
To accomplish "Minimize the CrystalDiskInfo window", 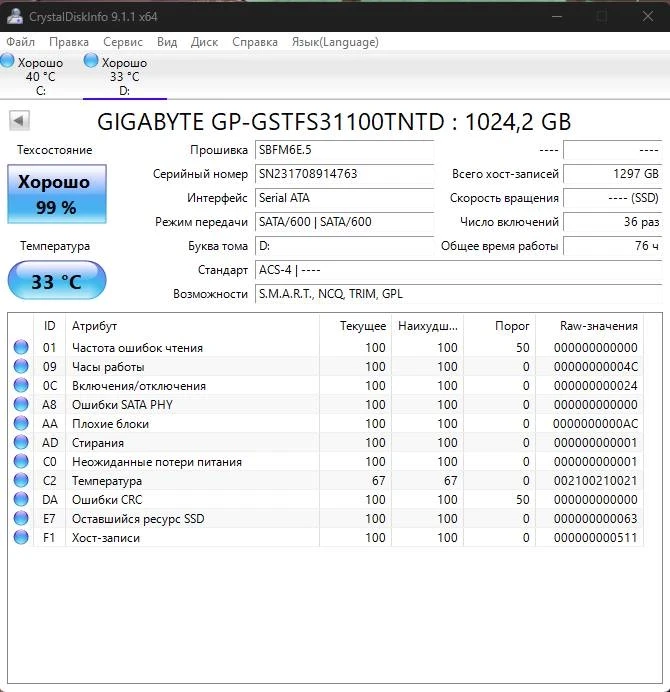I will [557, 16].
